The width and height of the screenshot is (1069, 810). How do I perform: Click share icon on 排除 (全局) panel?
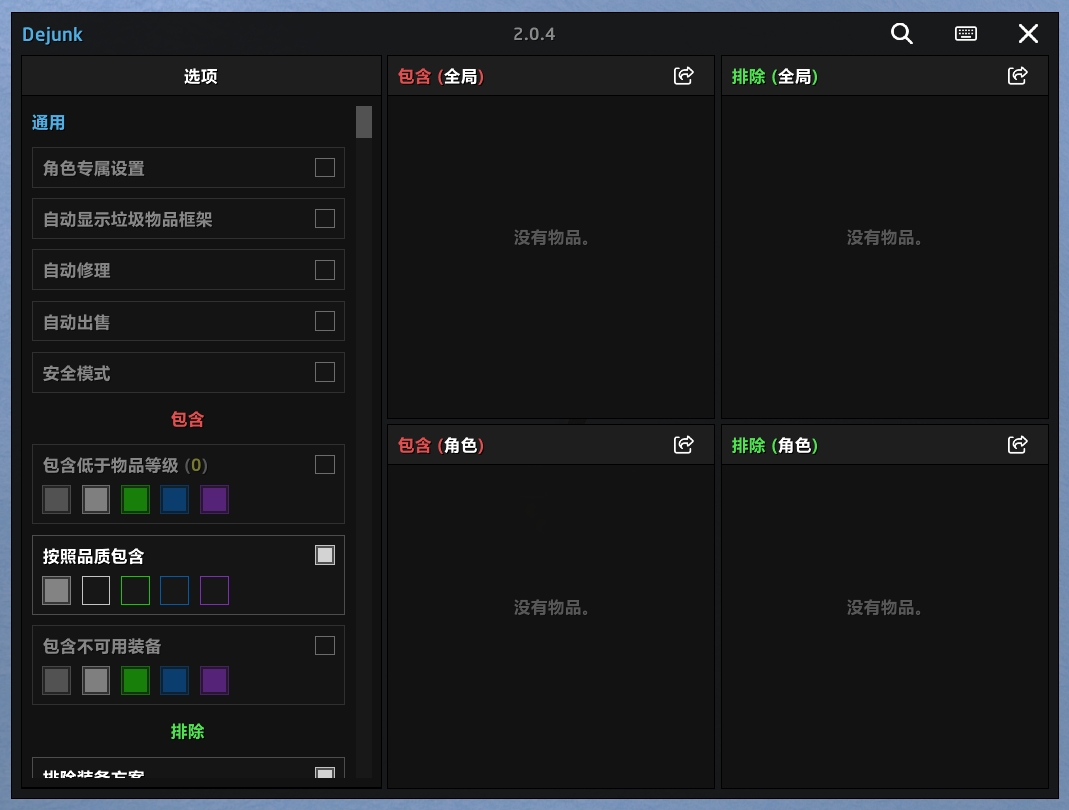[x=1017, y=76]
